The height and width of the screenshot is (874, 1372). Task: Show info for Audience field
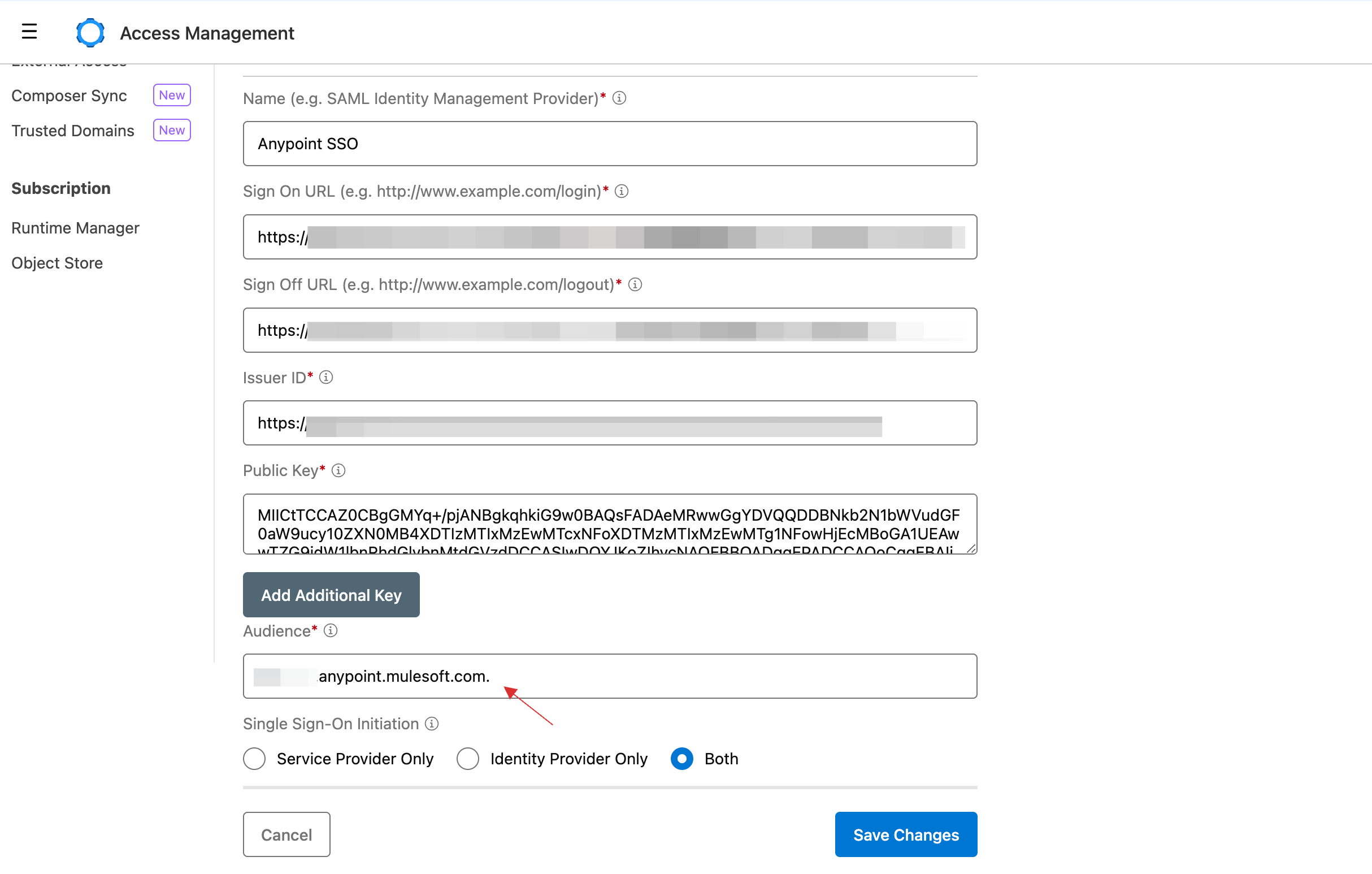331,630
